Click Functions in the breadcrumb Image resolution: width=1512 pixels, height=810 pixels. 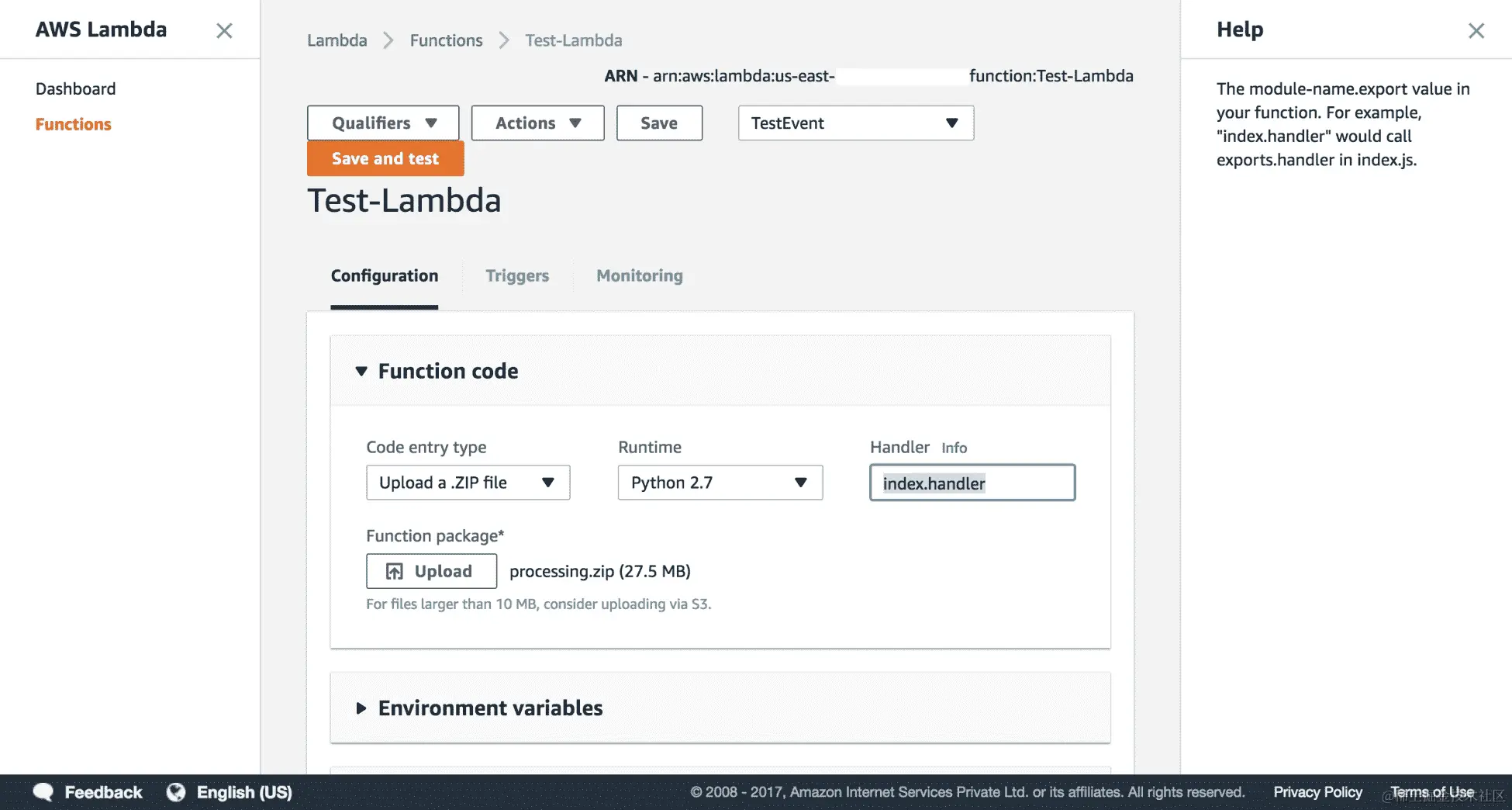tap(446, 40)
